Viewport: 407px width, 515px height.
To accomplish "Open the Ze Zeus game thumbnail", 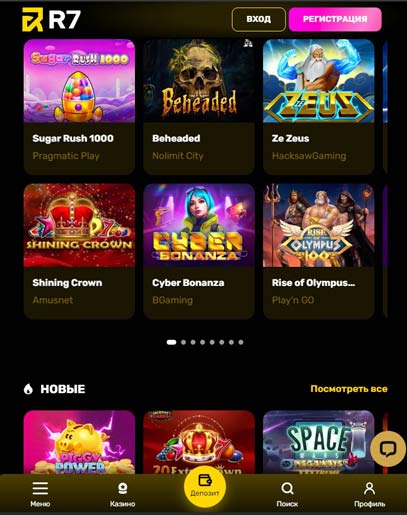I will [x=319, y=81].
